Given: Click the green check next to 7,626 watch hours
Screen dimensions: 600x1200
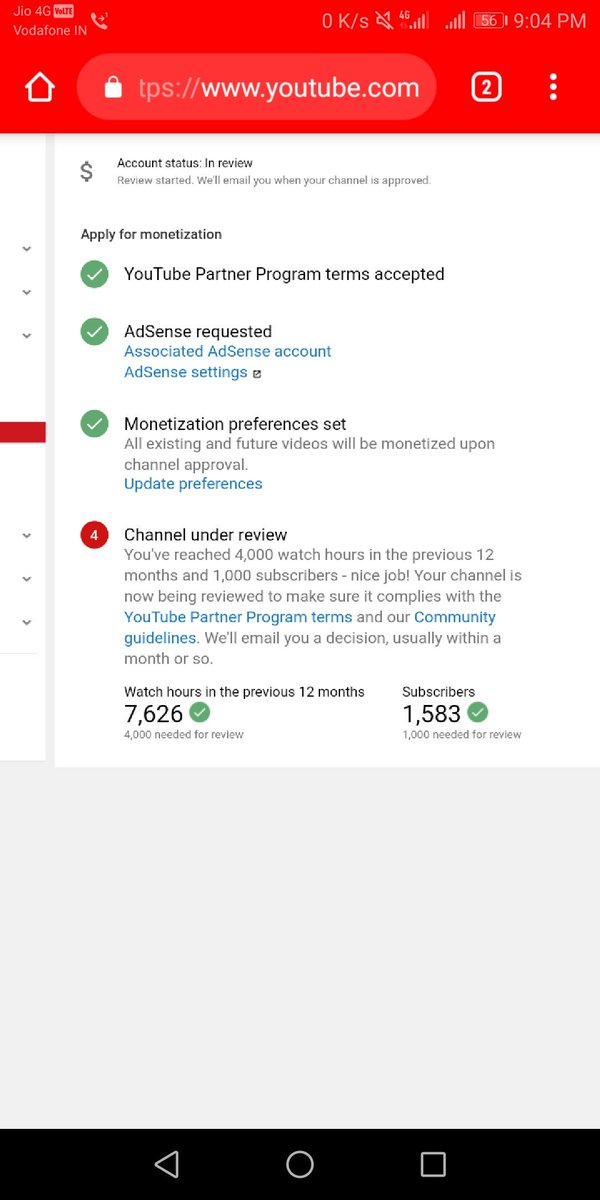Looking at the screenshot, I should click(200, 713).
